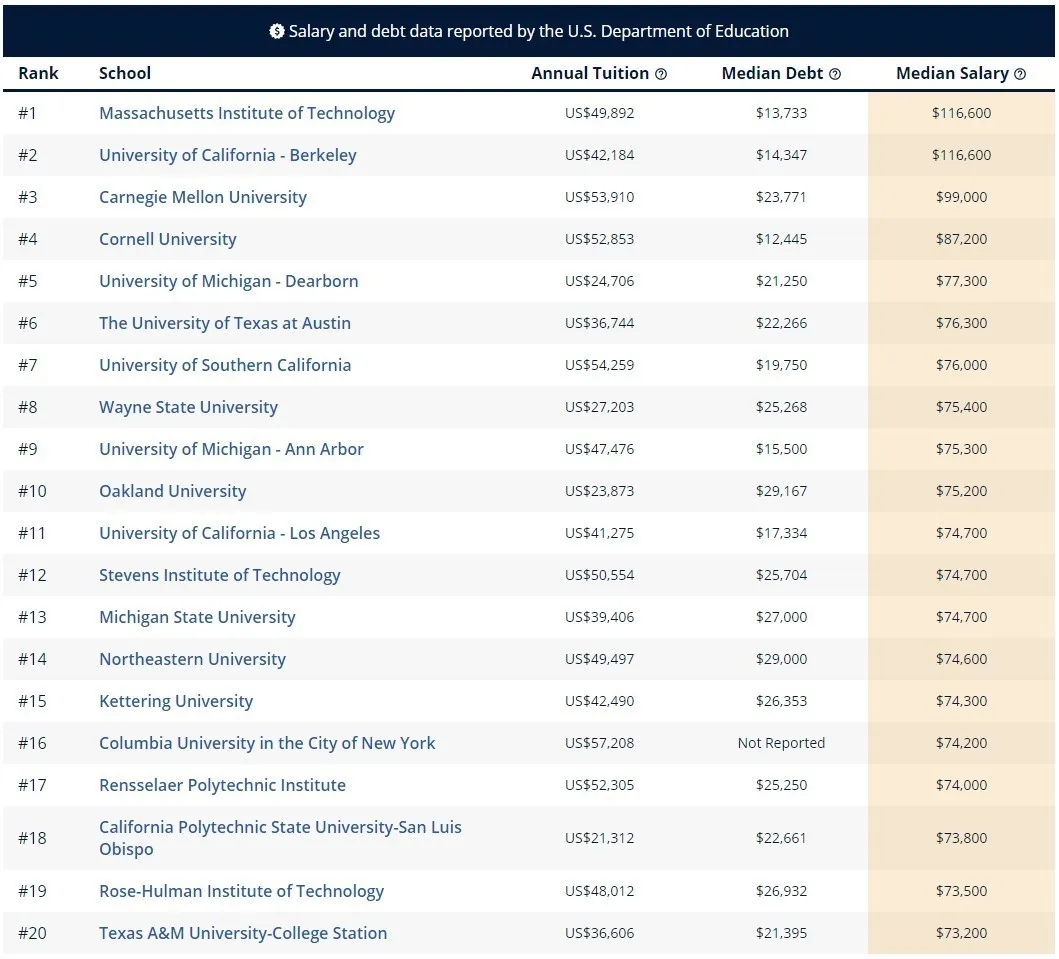The width and height of the screenshot is (1059, 959).
Task: Open Stevens Institute of Technology link
Action: (219, 575)
